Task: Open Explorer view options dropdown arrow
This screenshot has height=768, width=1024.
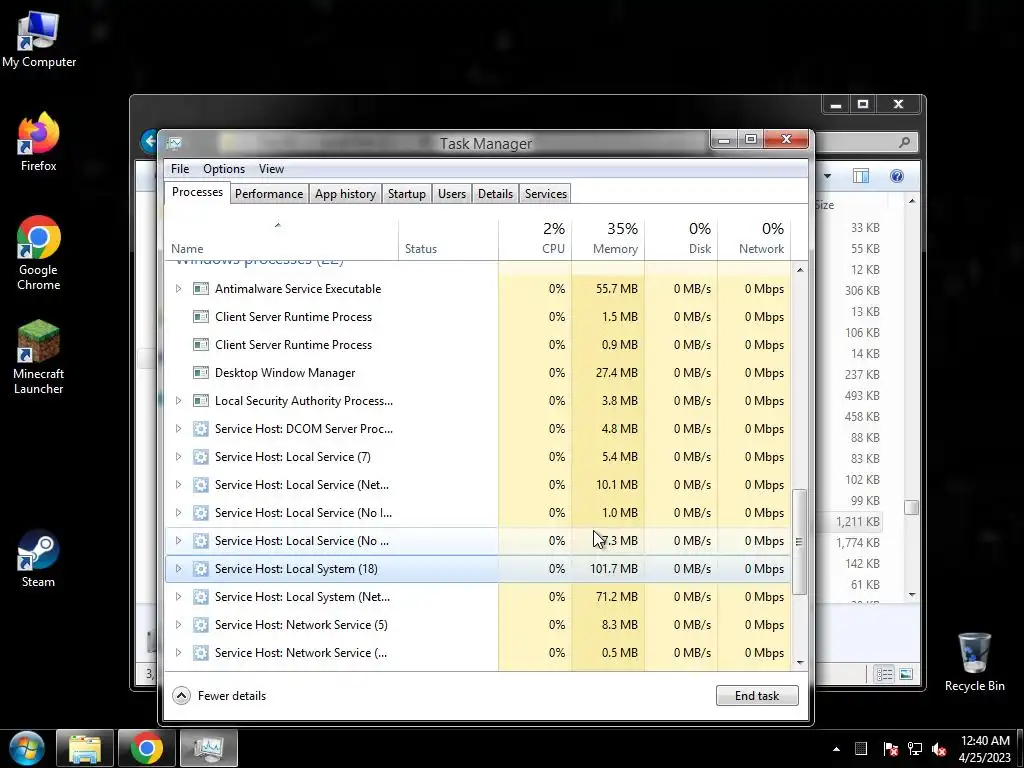Action: point(827,176)
